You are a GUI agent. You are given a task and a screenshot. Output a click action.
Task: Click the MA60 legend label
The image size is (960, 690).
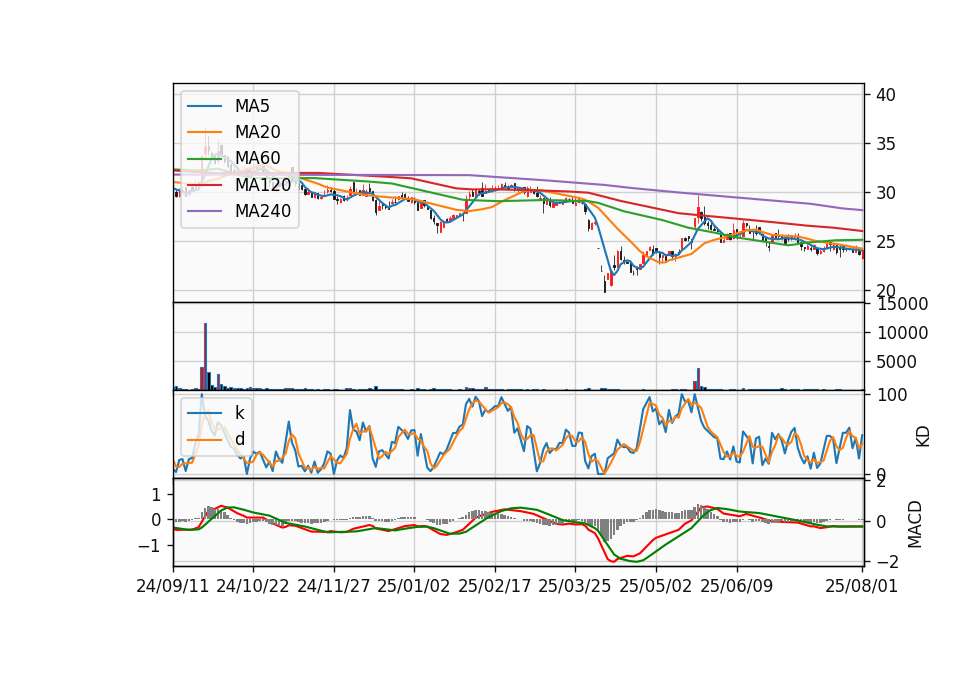257,158
